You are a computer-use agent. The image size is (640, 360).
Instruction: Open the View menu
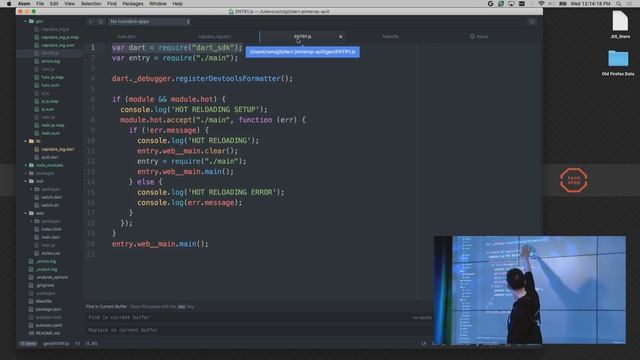69,4
